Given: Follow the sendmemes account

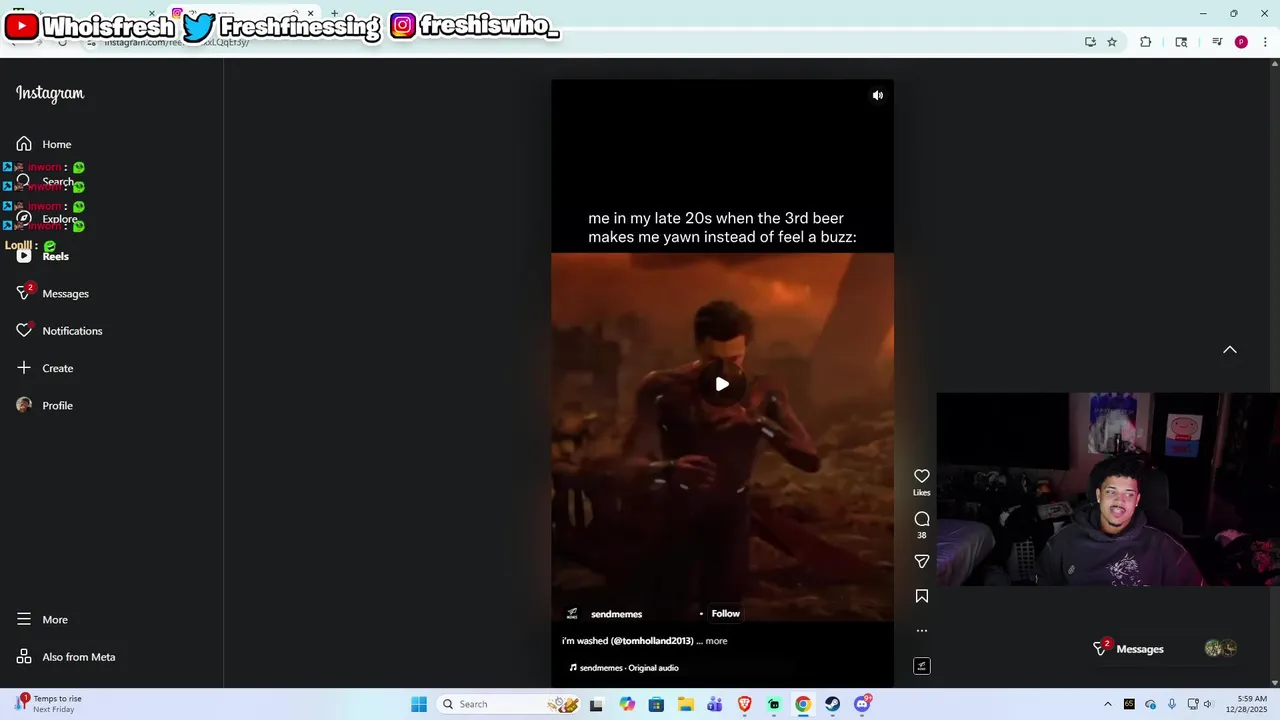Looking at the screenshot, I should point(726,614).
